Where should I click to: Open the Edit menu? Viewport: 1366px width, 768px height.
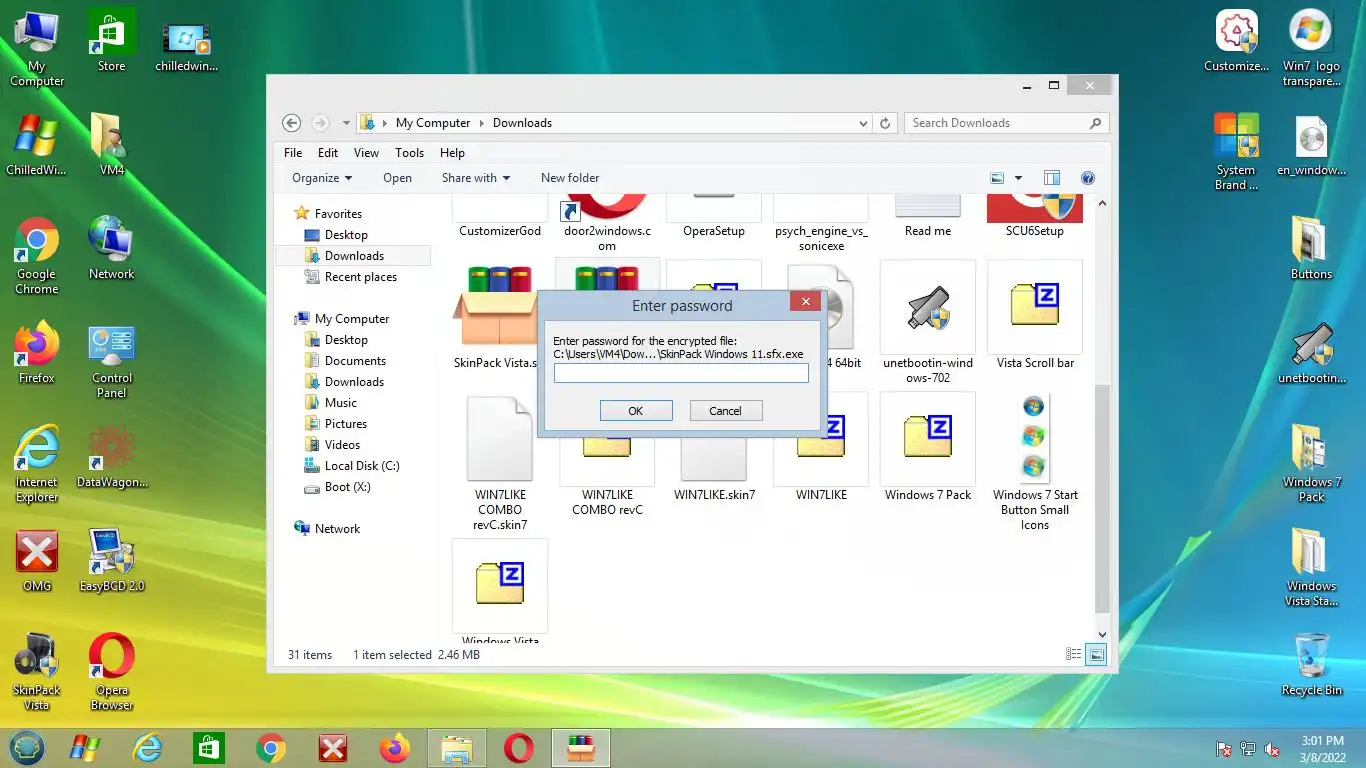328,153
